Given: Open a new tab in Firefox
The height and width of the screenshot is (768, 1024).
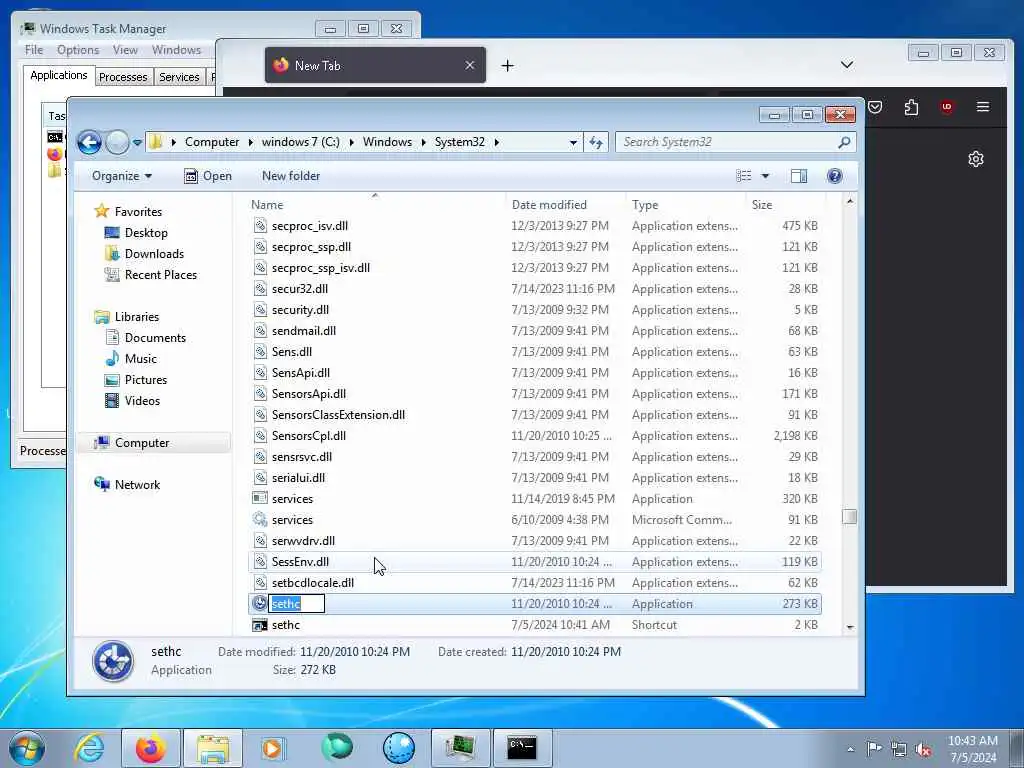Looking at the screenshot, I should click(507, 65).
